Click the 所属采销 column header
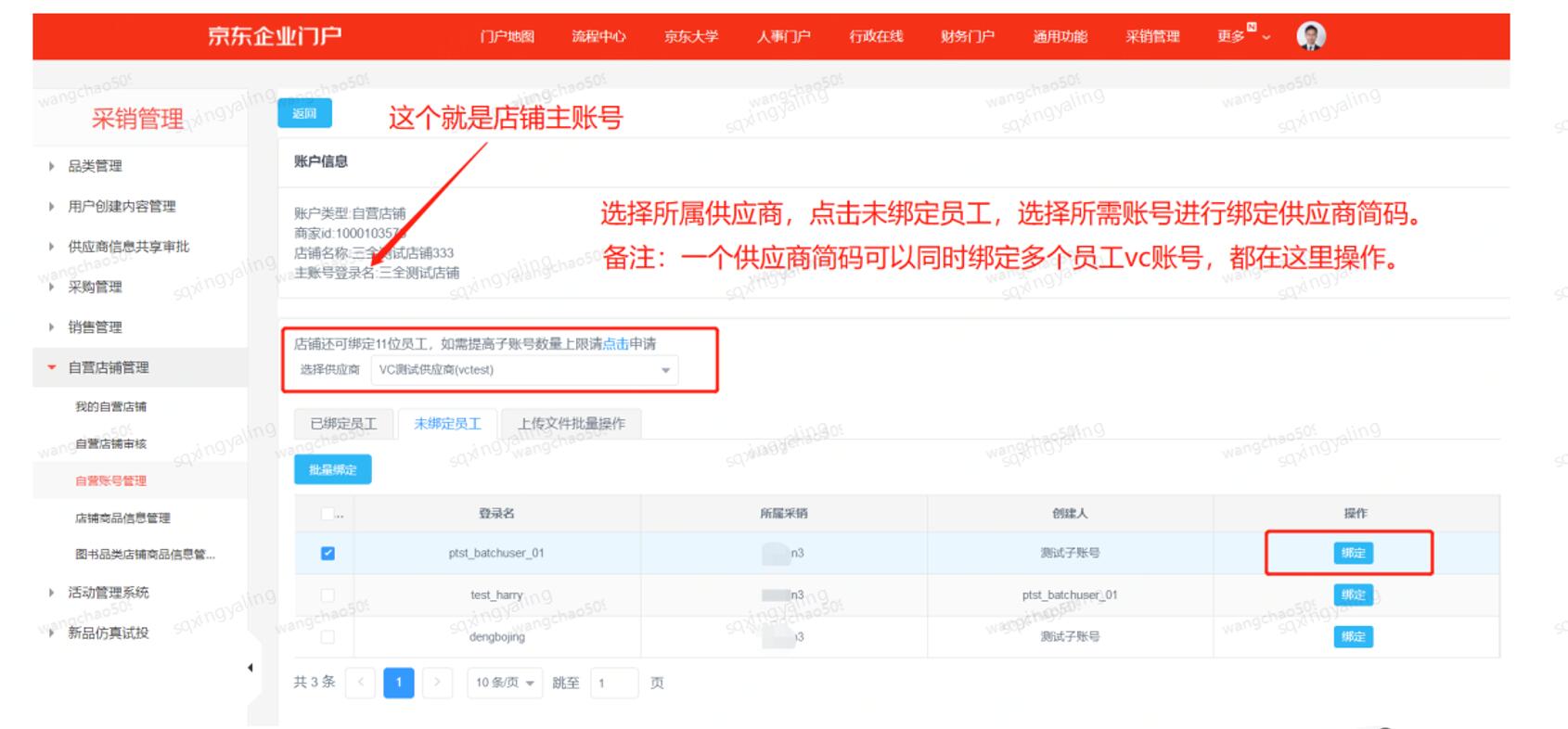Viewport: 1568px width, 729px height. 783,513
